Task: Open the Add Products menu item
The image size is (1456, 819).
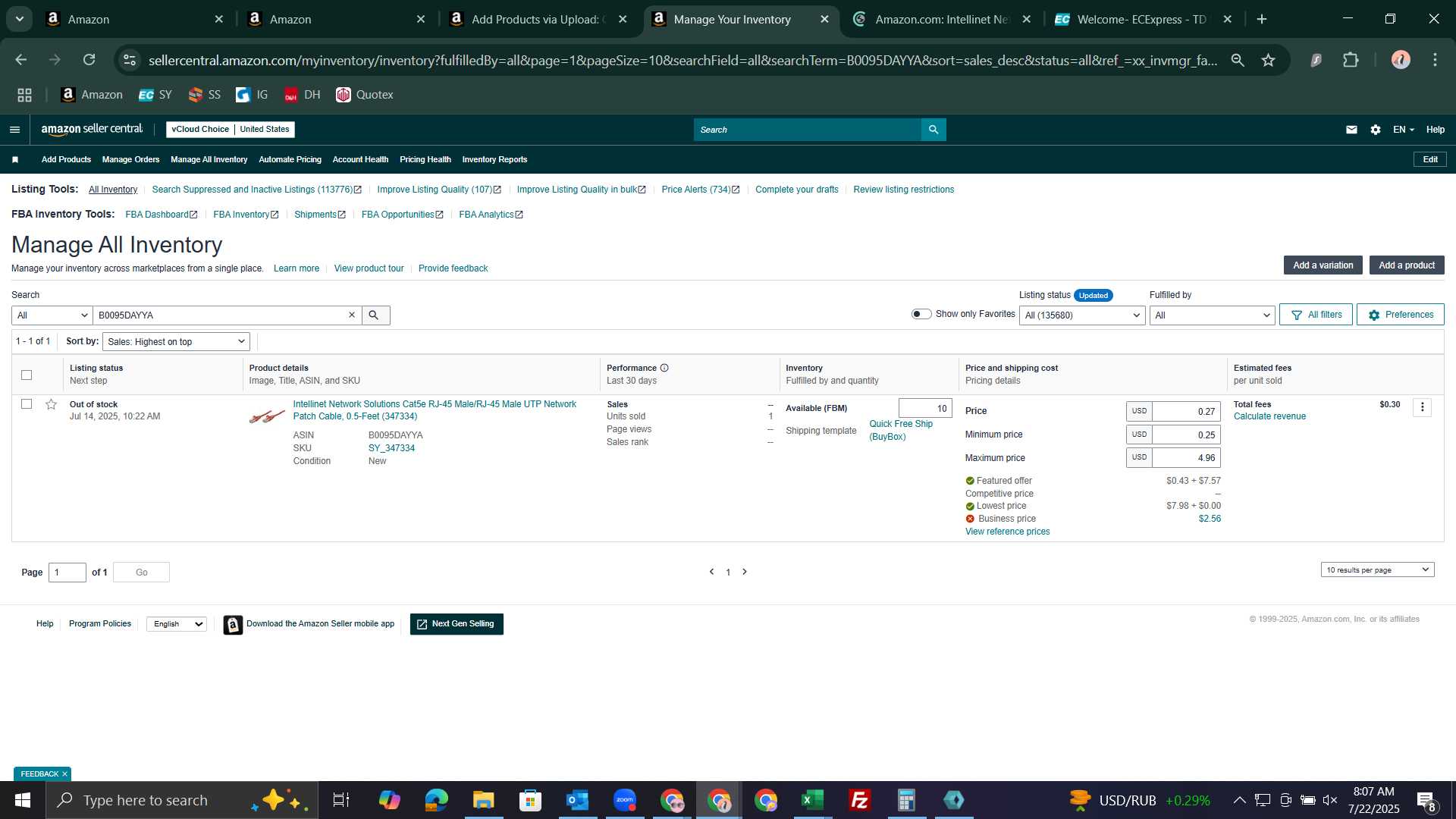Action: coord(66,160)
